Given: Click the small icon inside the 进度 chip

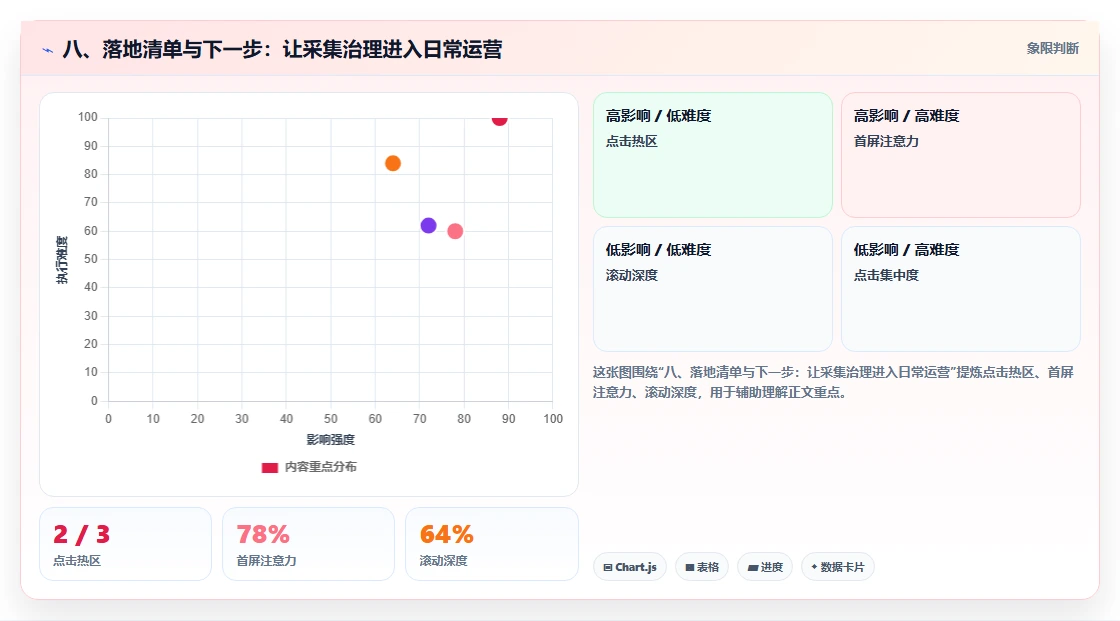Looking at the screenshot, I should pos(753,567).
